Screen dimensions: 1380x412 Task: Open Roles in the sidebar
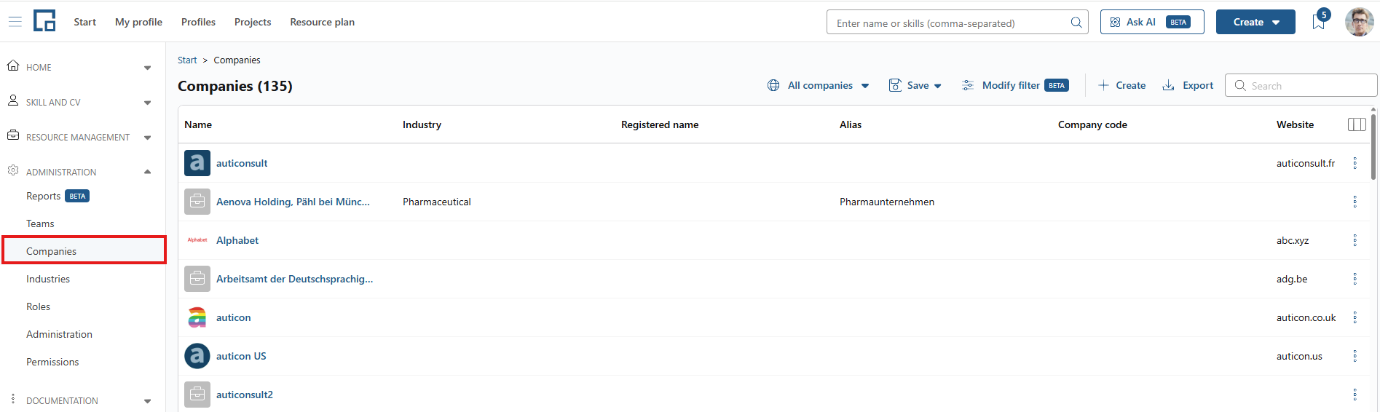pyautogui.click(x=38, y=307)
